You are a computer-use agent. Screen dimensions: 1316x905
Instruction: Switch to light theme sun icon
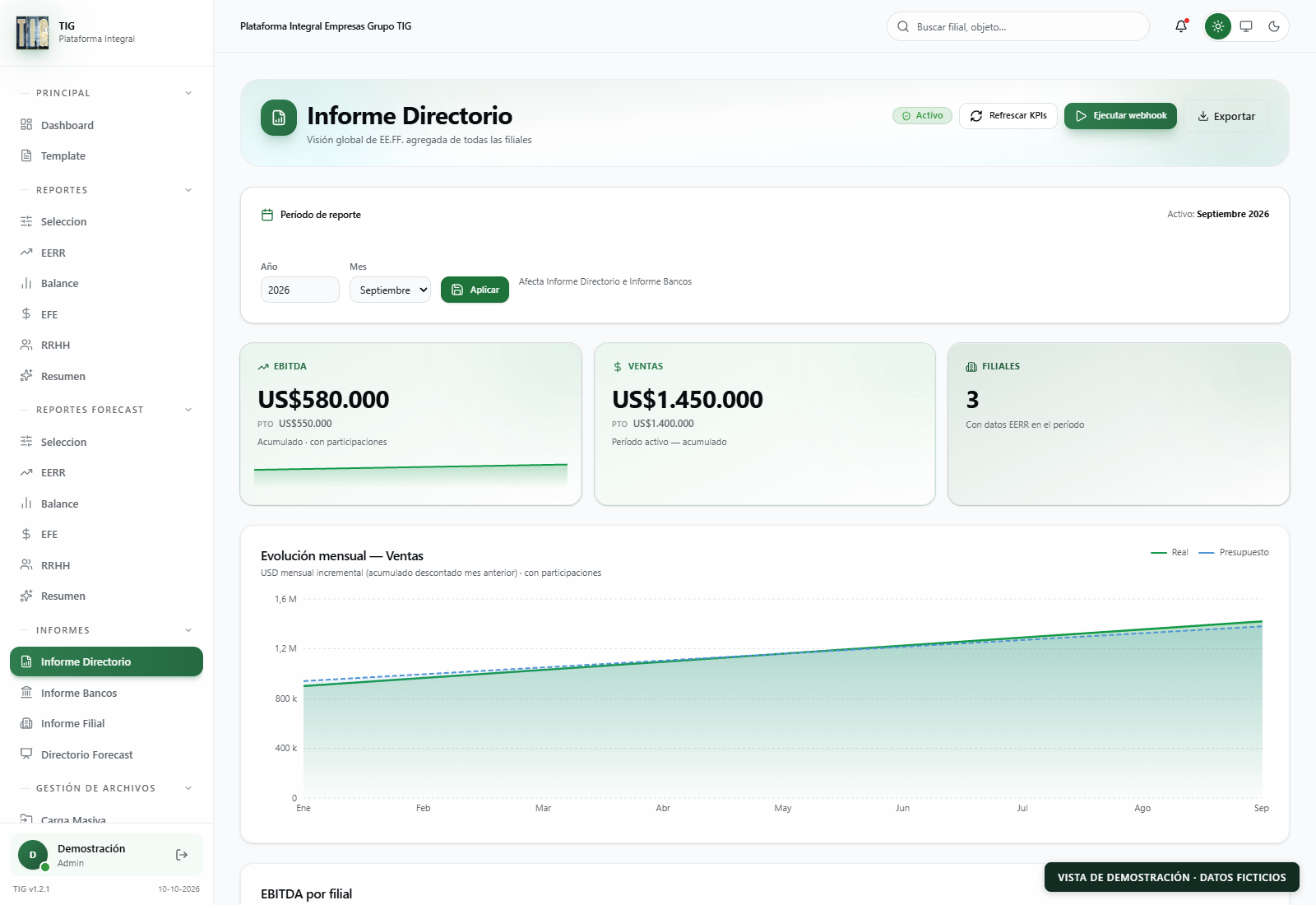click(1218, 26)
